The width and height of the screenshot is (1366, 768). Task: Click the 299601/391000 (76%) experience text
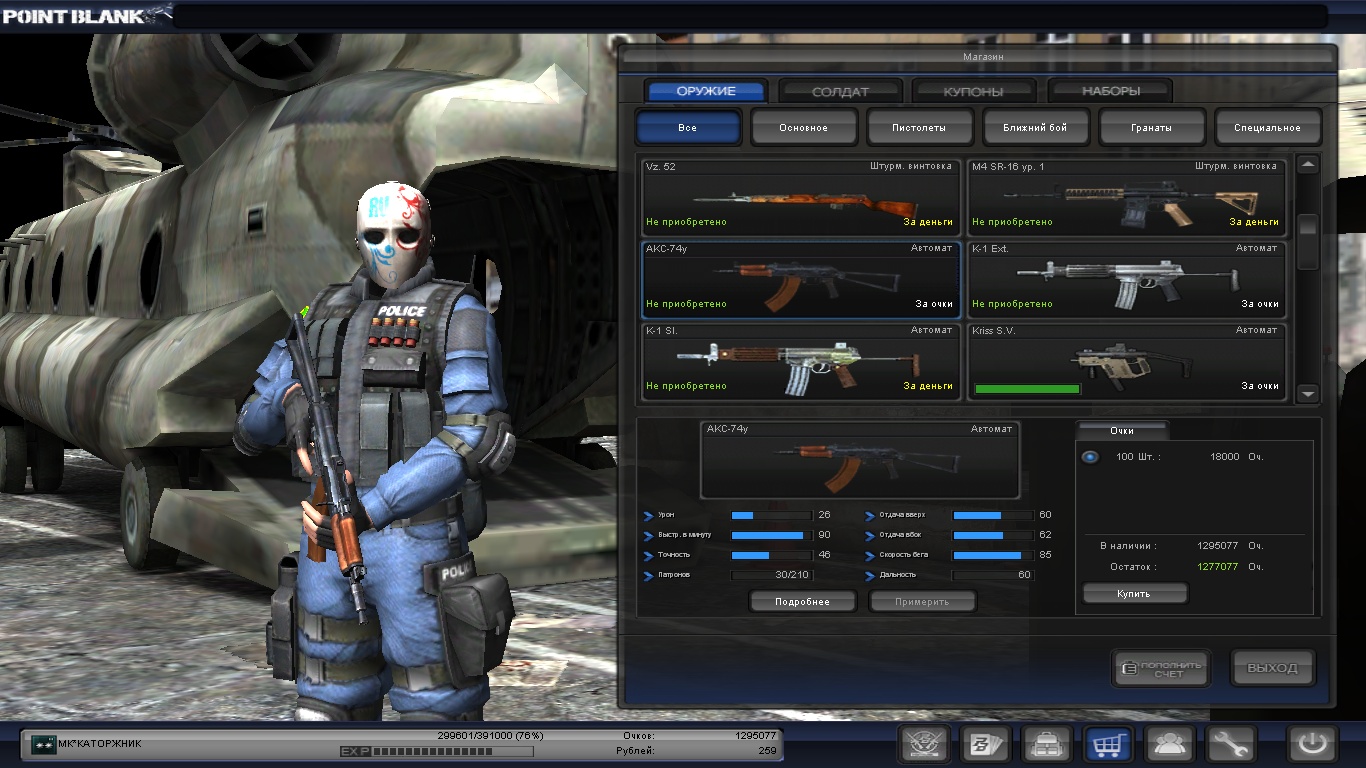[x=489, y=735]
